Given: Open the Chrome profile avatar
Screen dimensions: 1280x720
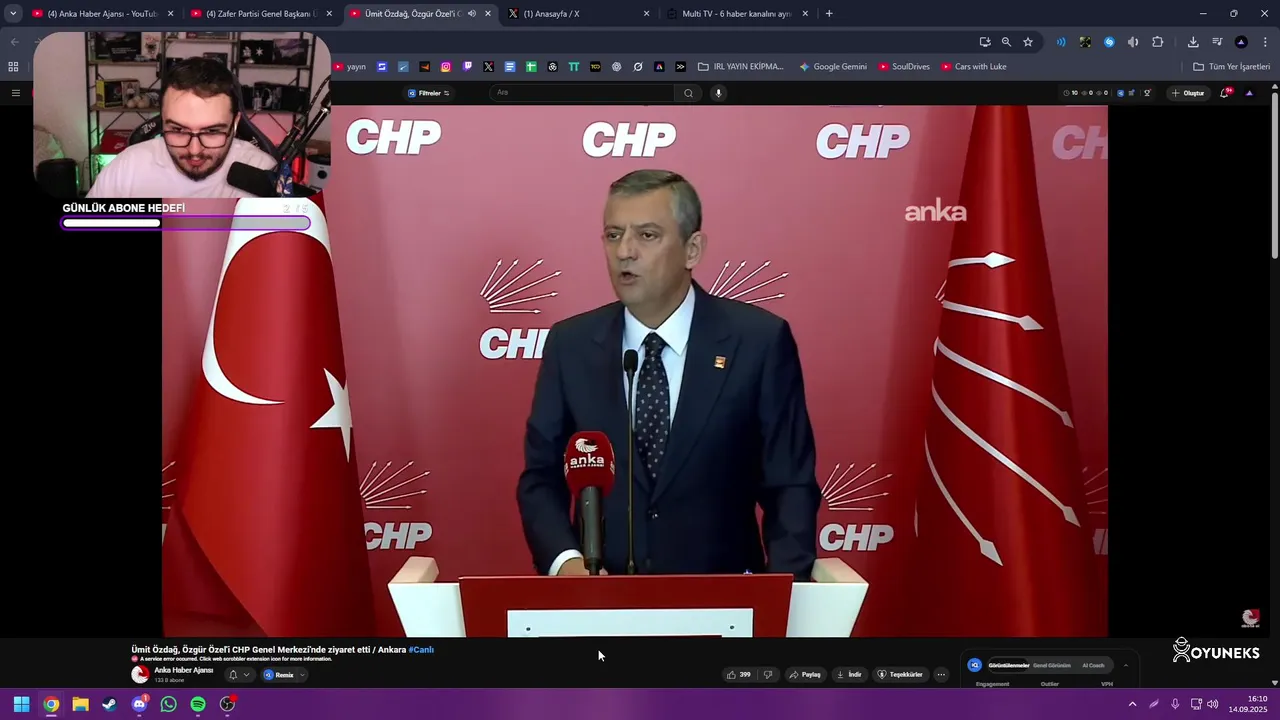Looking at the screenshot, I should click(x=1241, y=42).
